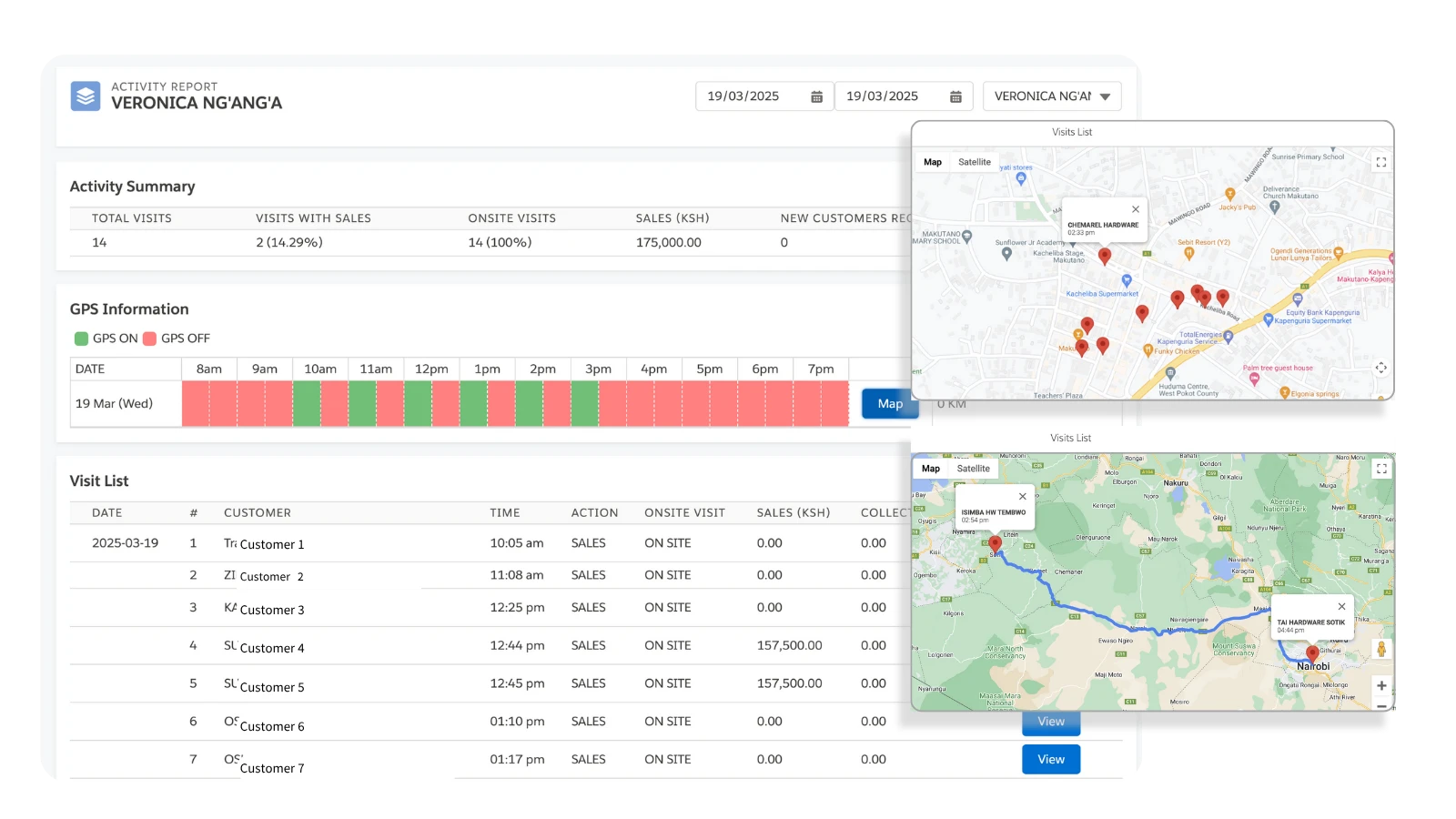
Task: Open the VERONICA NG'ANG'A salesperson dropdown
Action: (x=1051, y=96)
